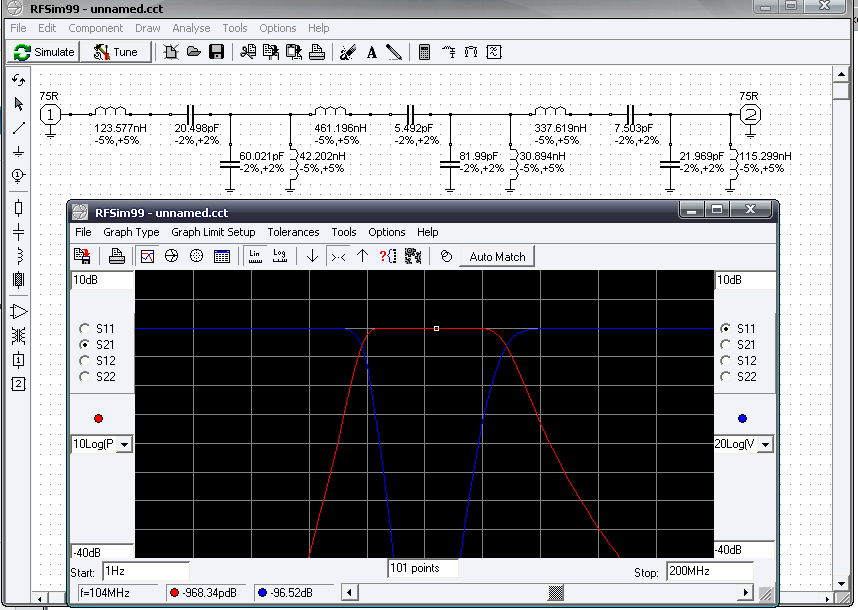Switch graph to Smith chart view
Image resolution: width=858 pixels, height=610 pixels.
coord(171,256)
